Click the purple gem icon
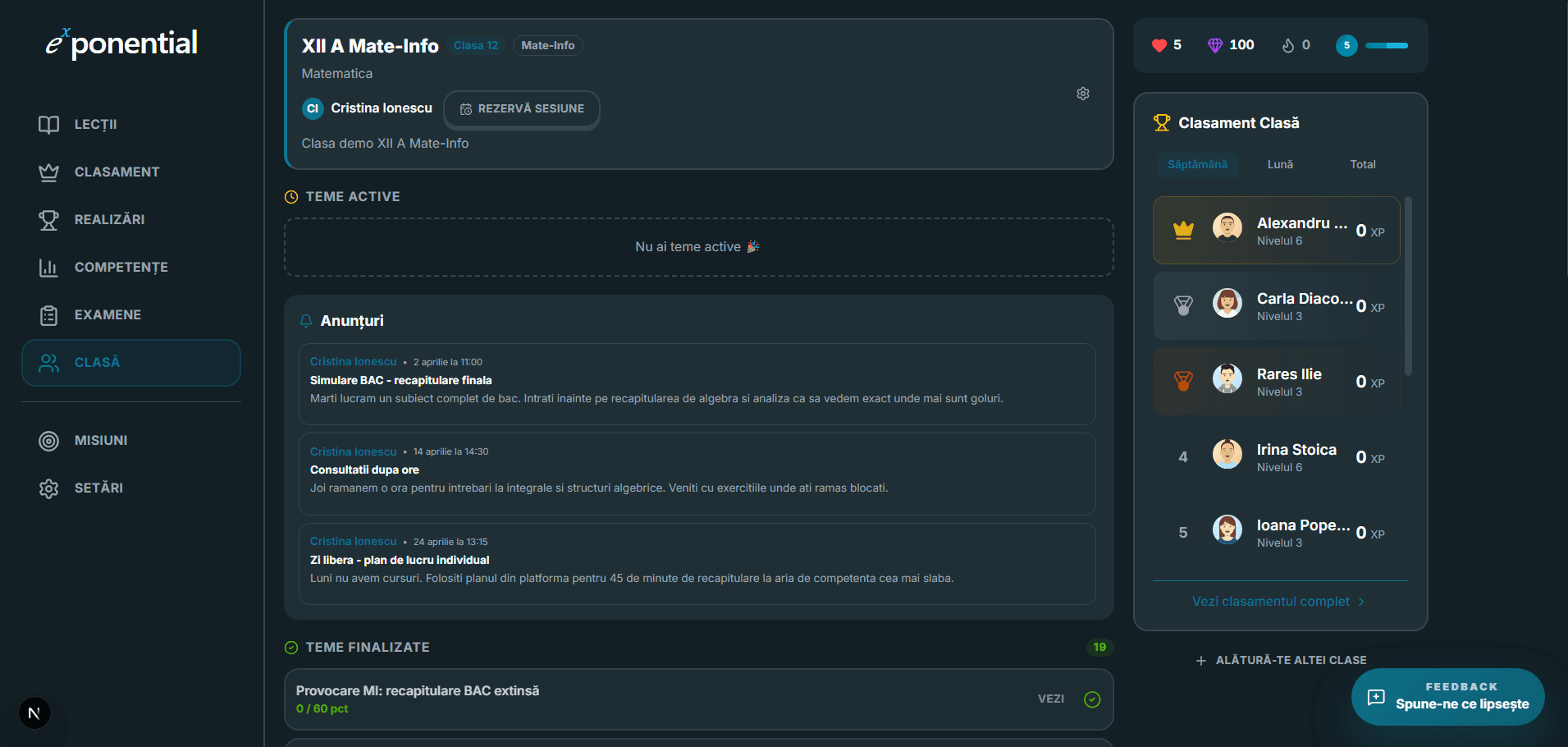The height and width of the screenshot is (747, 1568). pyautogui.click(x=1215, y=45)
